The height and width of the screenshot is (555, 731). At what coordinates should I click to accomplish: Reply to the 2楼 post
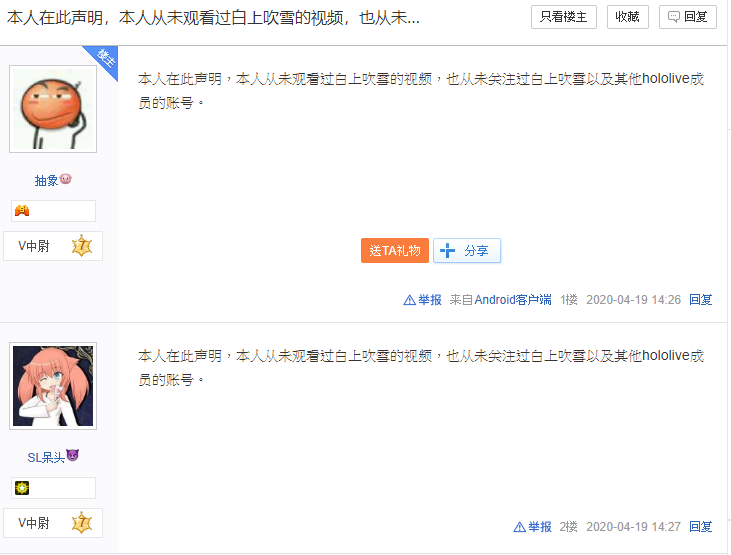pos(701,527)
